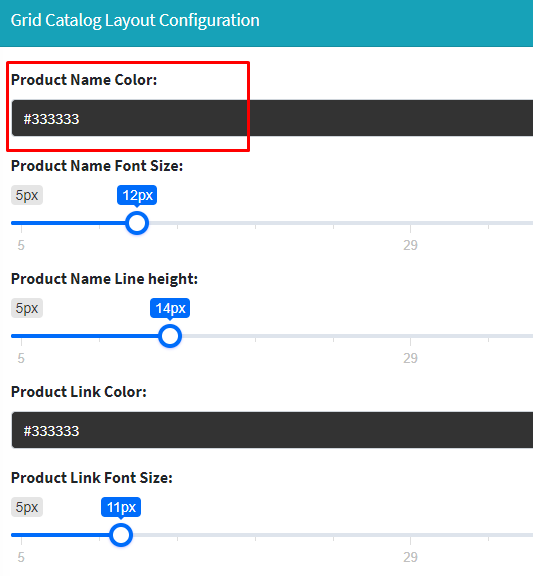This screenshot has height=576, width=533.
Task: Click the 5 minimum tick of Name Font Size slider
Action: [21, 245]
